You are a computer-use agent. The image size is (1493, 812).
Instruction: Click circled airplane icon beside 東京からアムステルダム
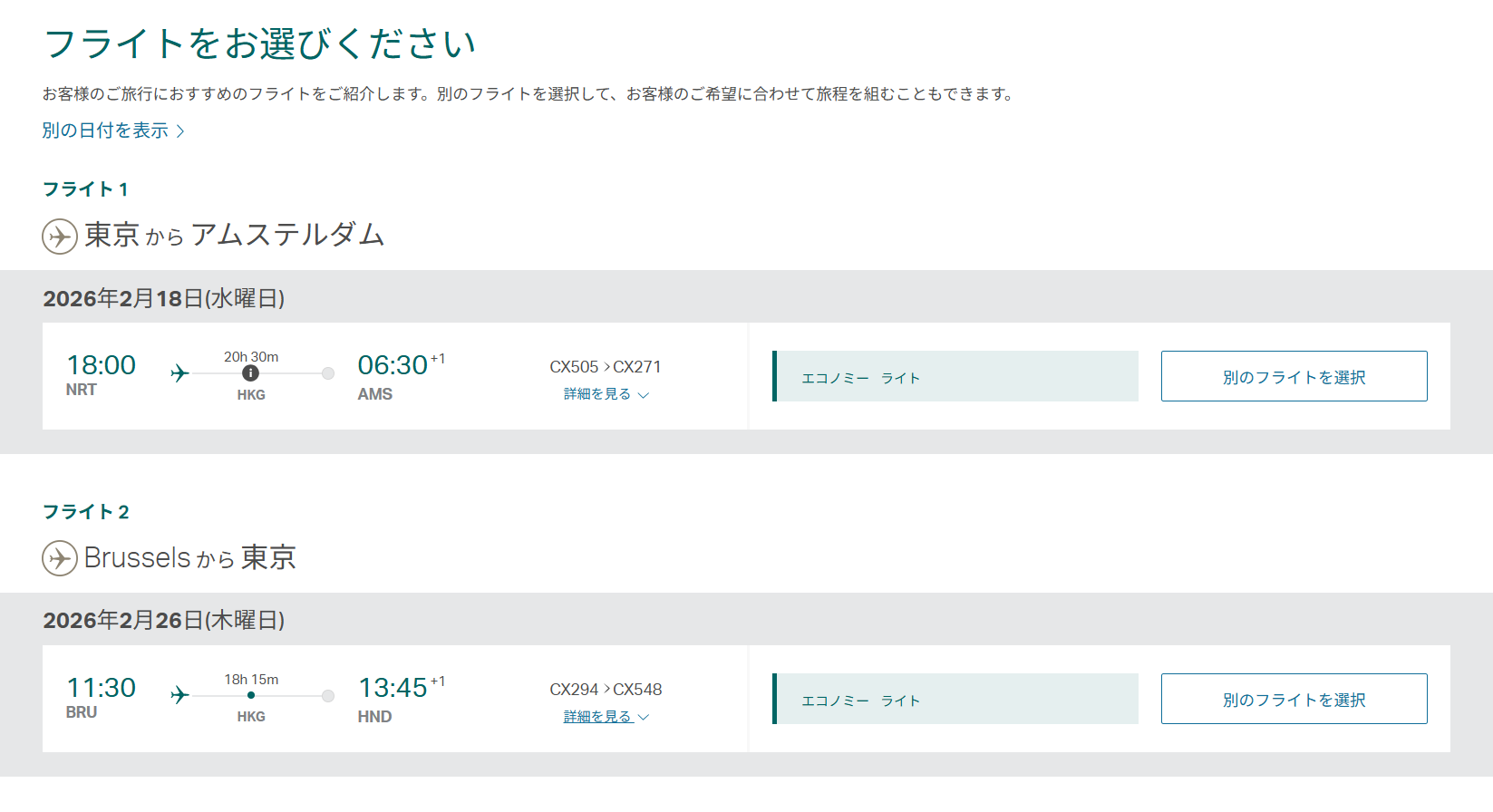click(60, 237)
